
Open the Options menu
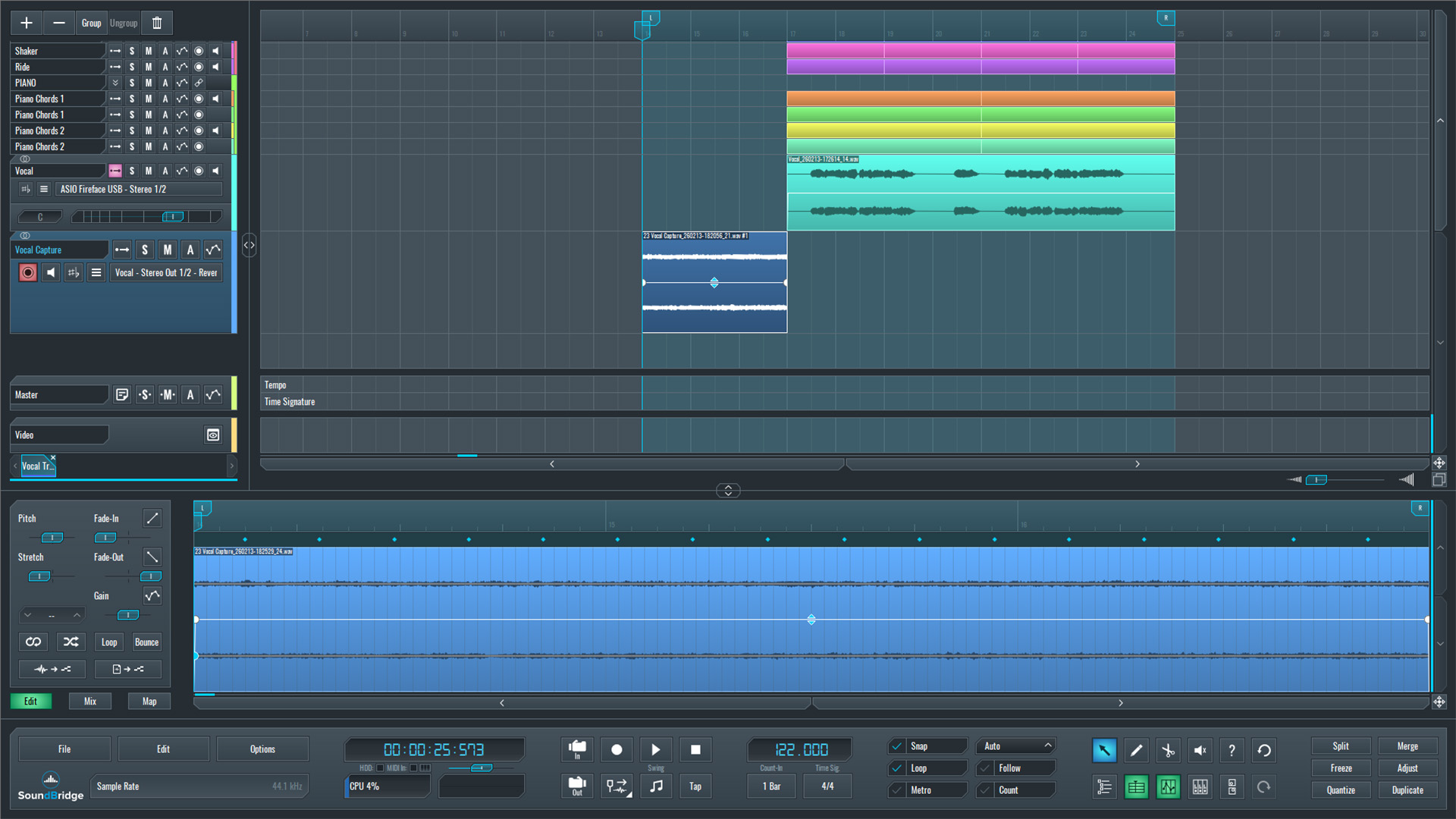tap(262, 749)
